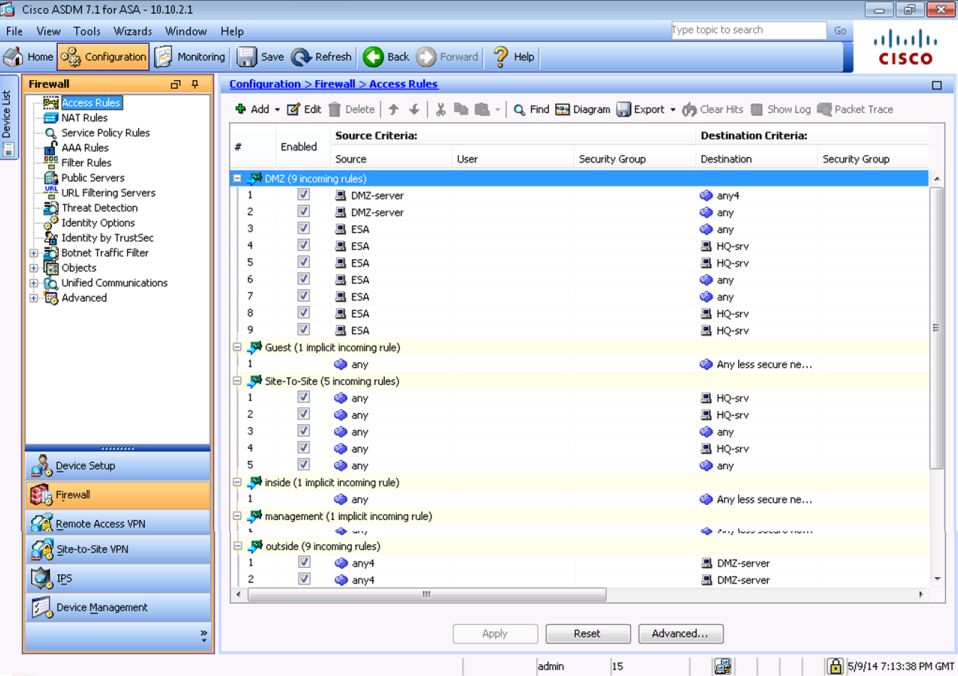Click the Save disk icon
The width and height of the screenshot is (958, 676).
pos(247,57)
